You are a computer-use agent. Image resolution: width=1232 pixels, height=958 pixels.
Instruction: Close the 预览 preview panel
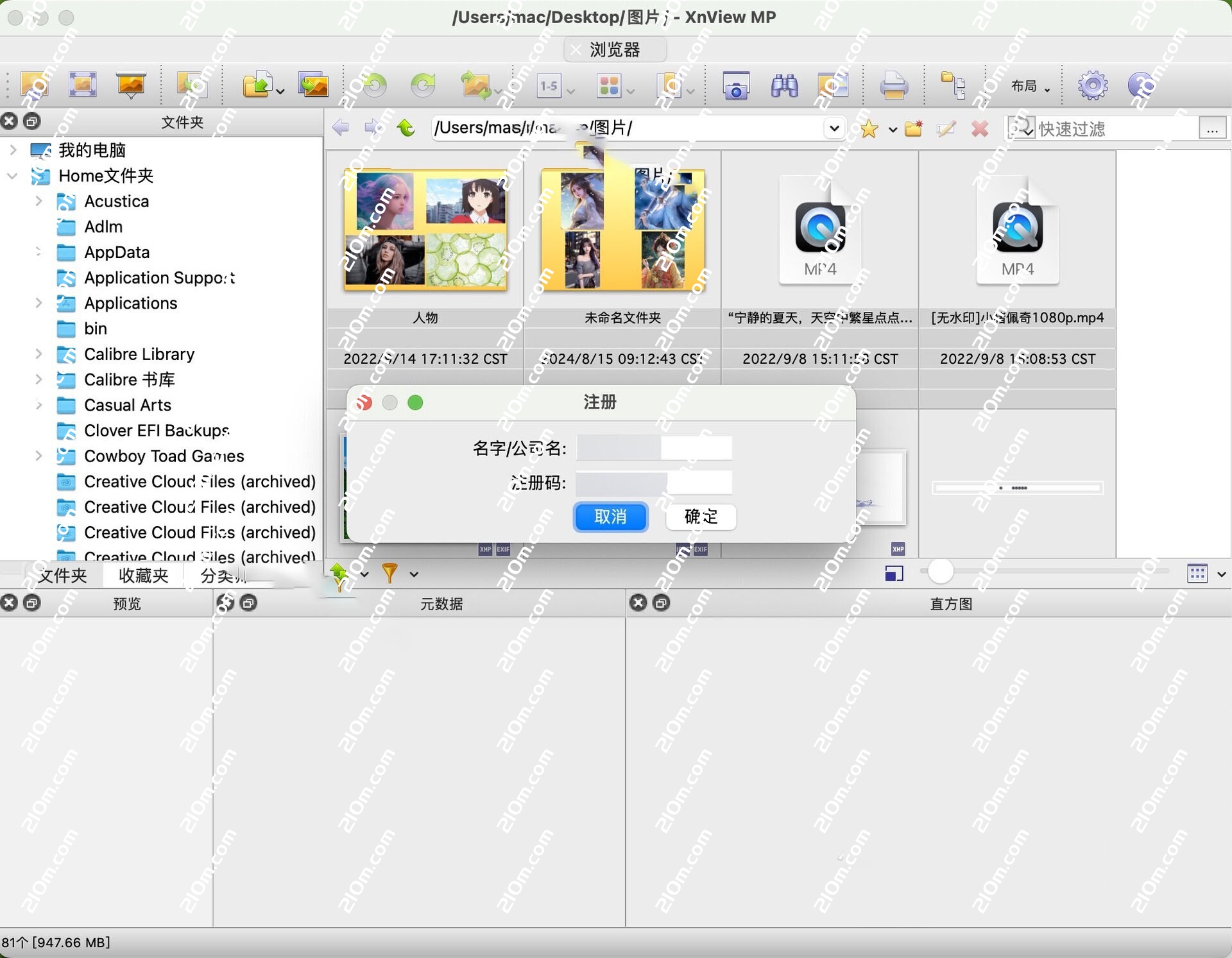[x=9, y=603]
